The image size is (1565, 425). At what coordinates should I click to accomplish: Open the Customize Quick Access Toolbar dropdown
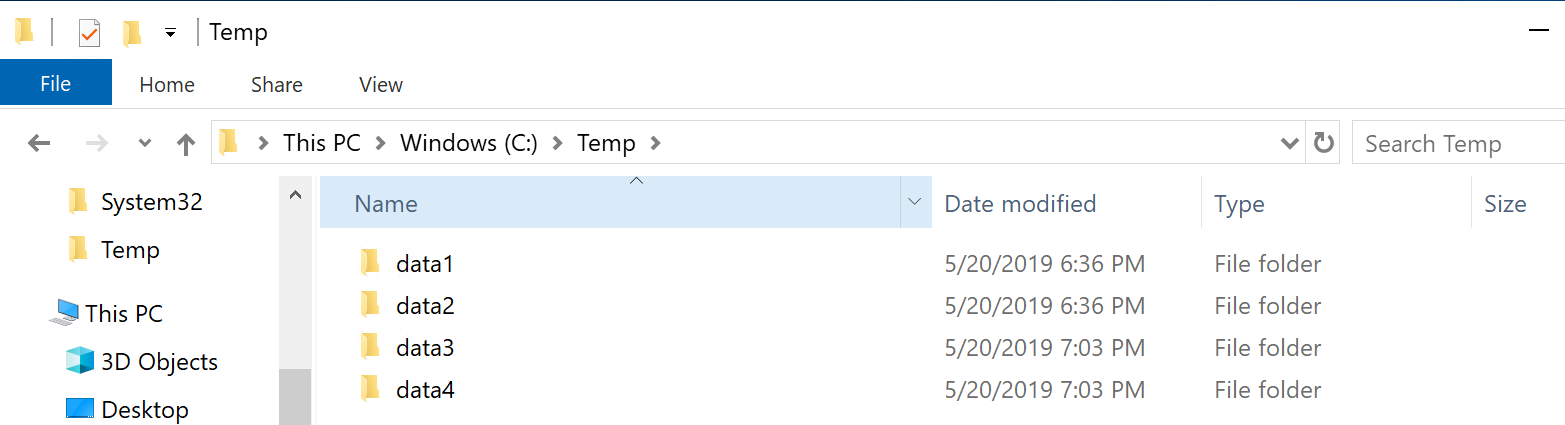pyautogui.click(x=170, y=33)
